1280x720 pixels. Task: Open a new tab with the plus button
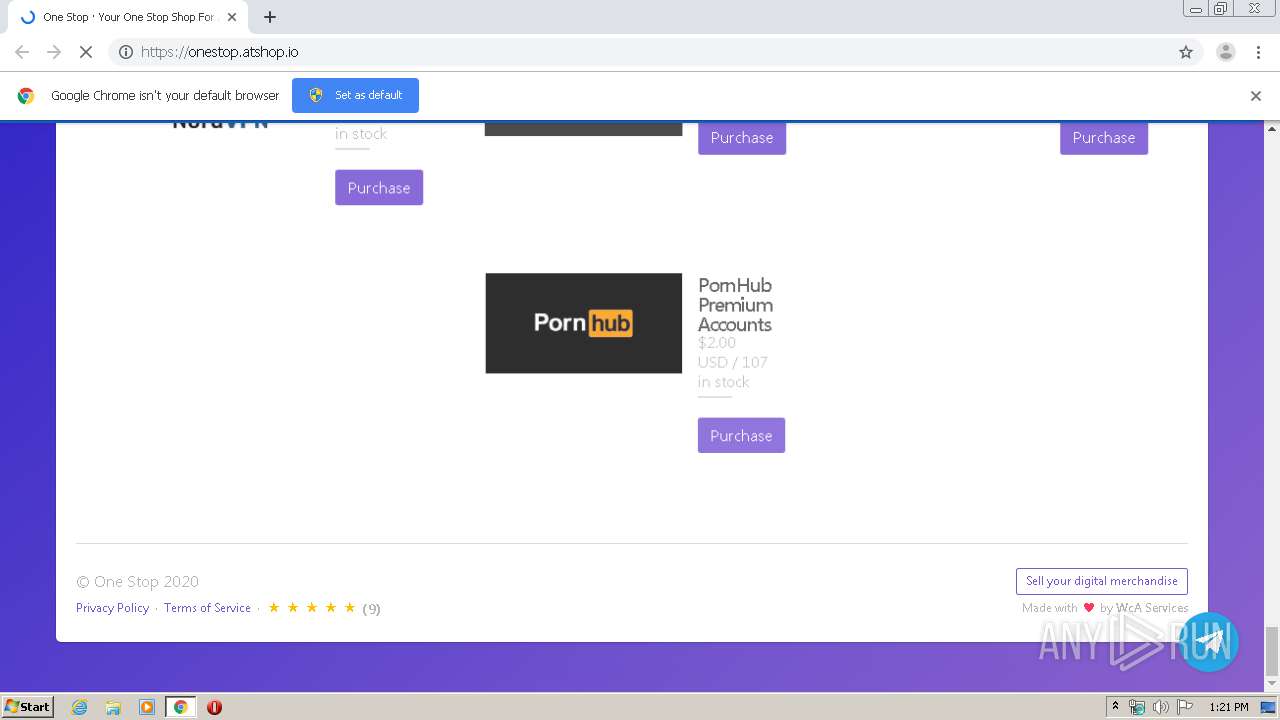click(x=270, y=17)
